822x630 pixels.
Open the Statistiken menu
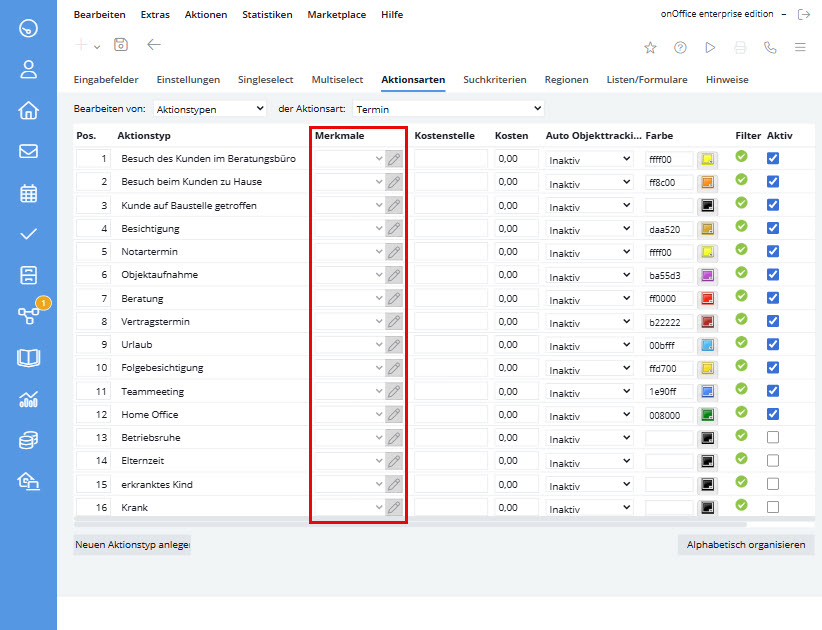267,15
